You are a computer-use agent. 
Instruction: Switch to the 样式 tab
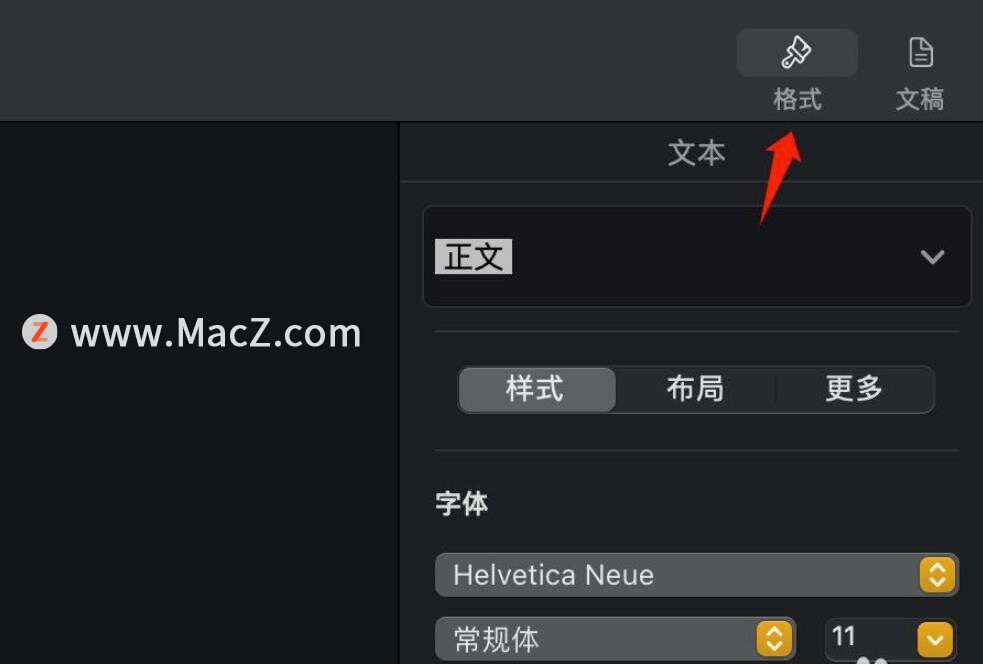pos(537,389)
